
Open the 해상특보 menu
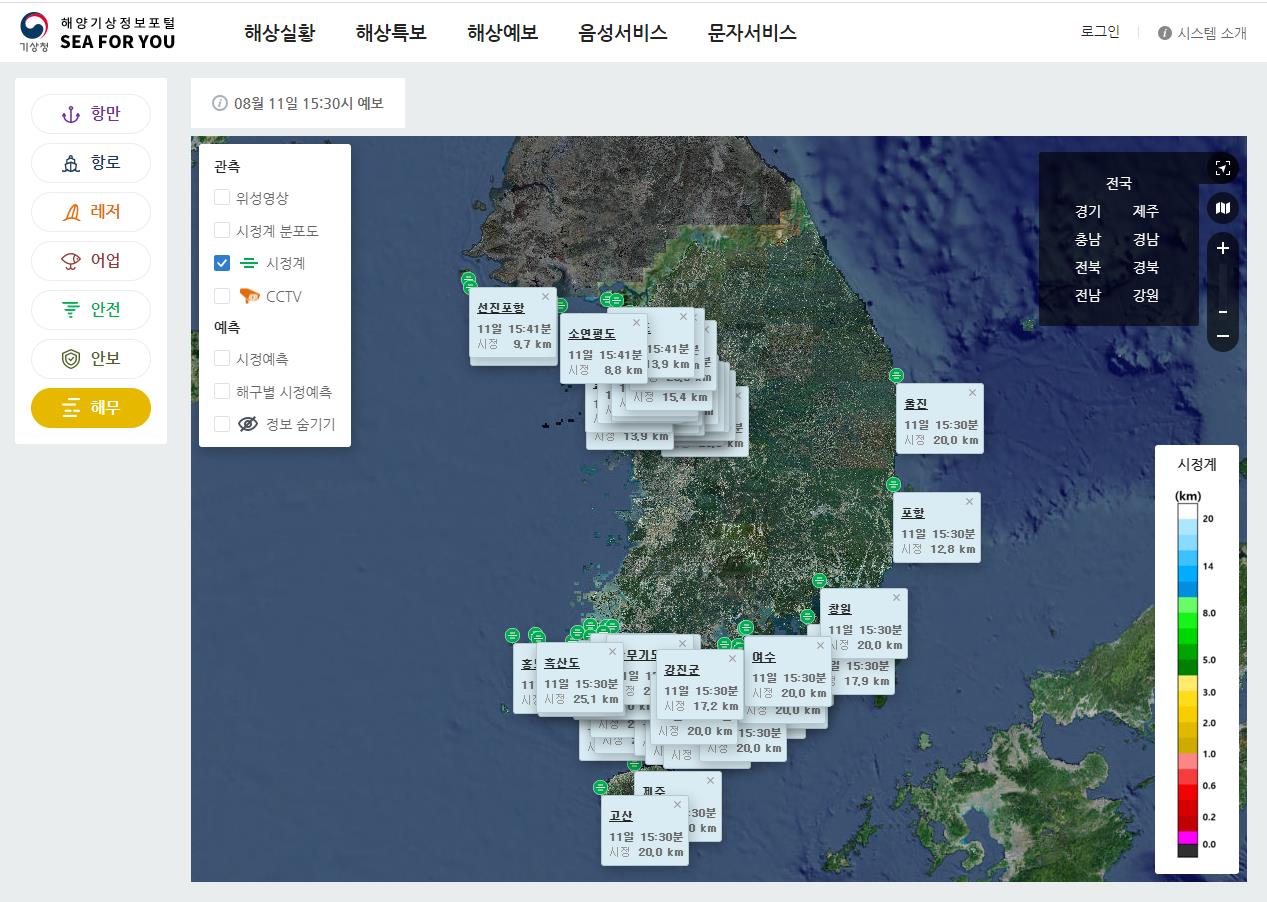(391, 32)
